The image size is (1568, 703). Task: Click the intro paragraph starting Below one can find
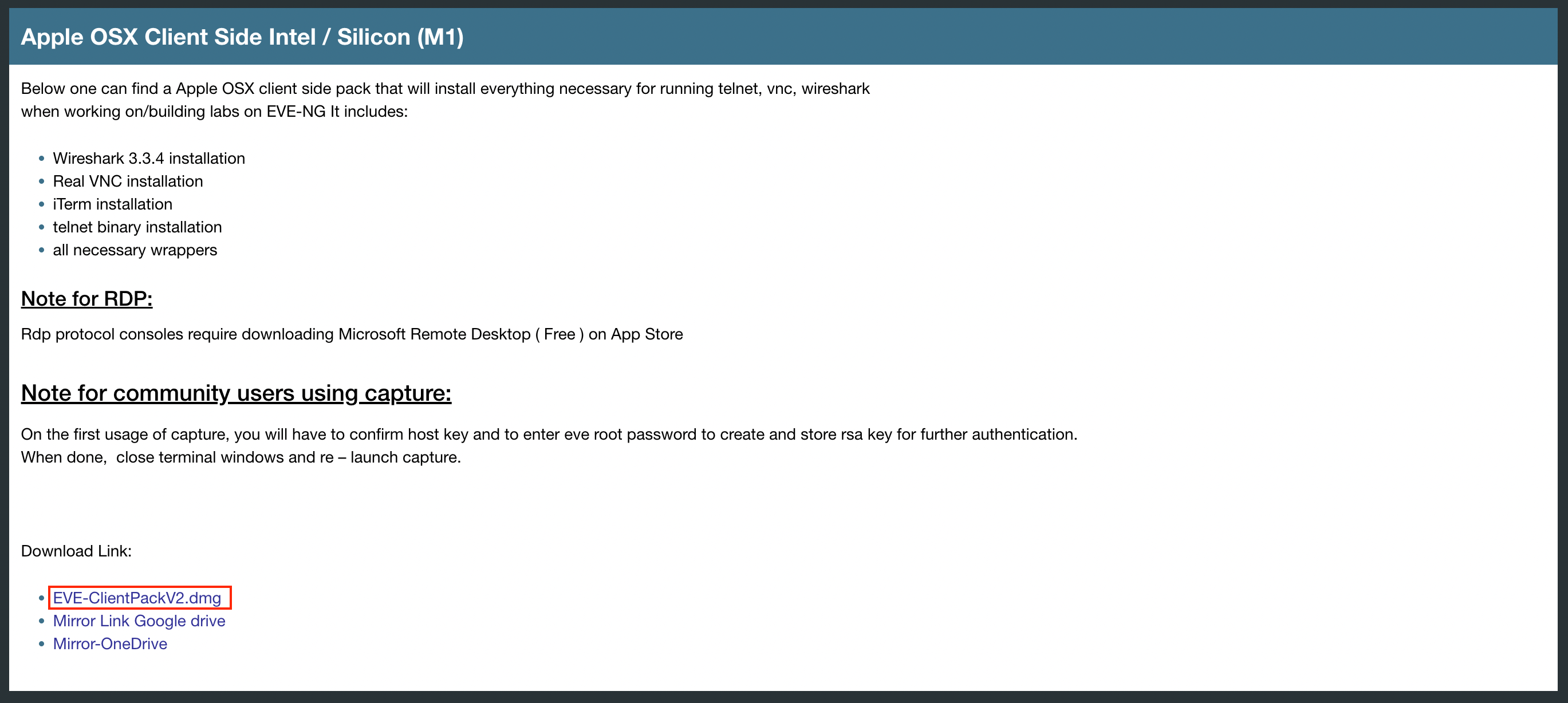[x=445, y=89]
